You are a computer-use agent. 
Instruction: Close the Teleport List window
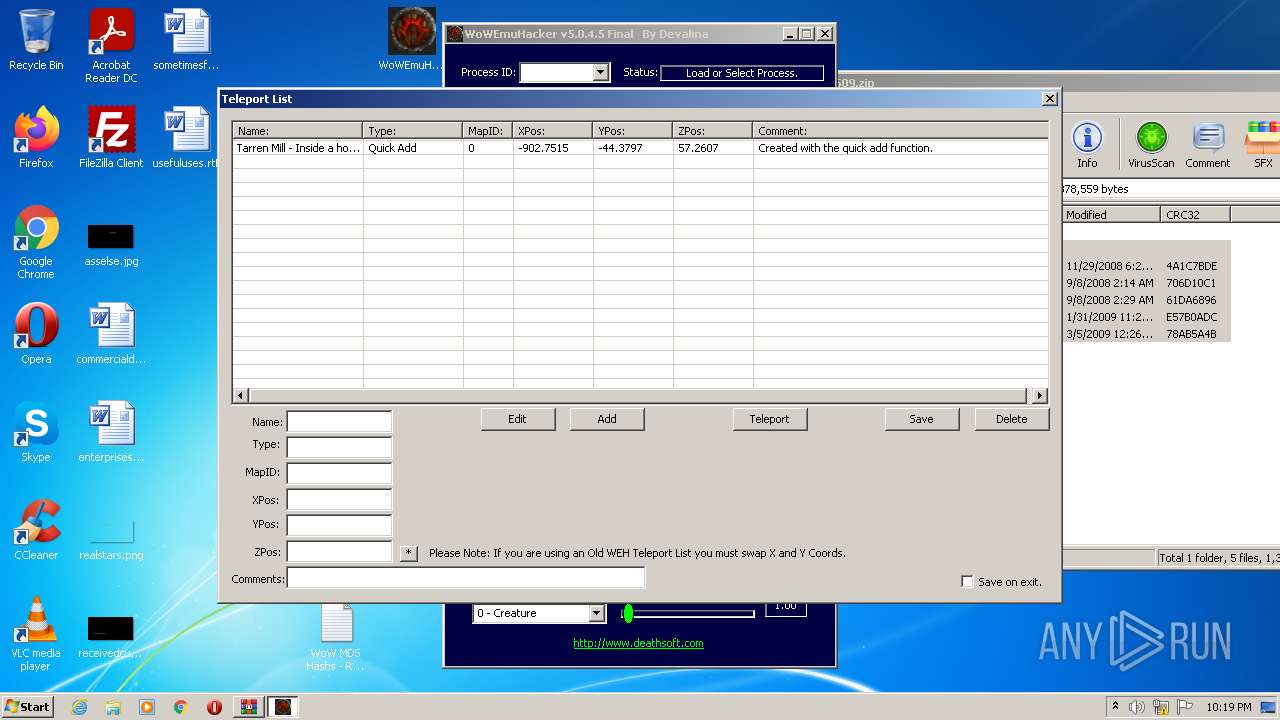coord(1049,99)
